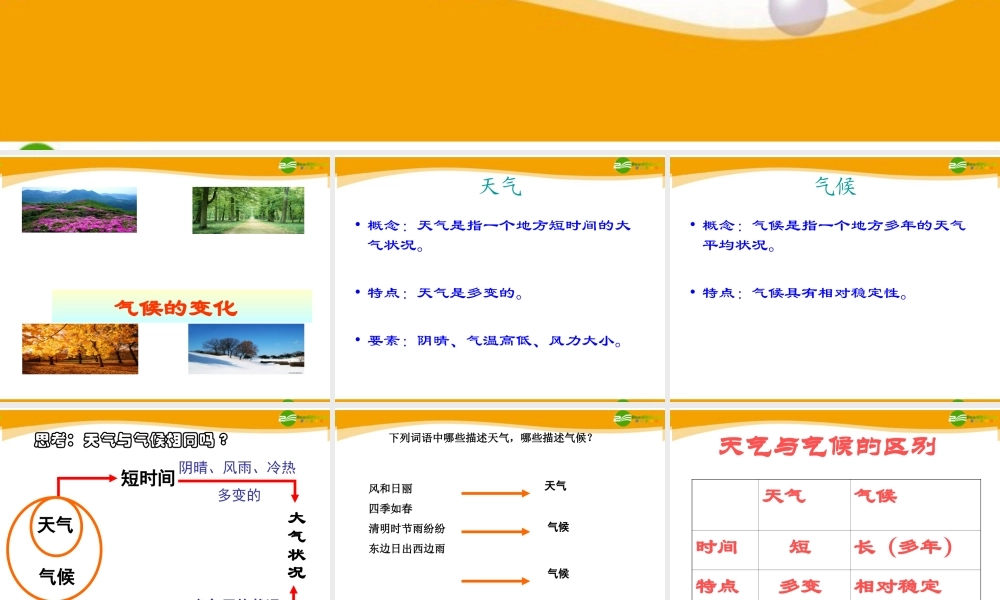Click the 气候 label in the outer circle
This screenshot has width=1000, height=600.
point(56,576)
